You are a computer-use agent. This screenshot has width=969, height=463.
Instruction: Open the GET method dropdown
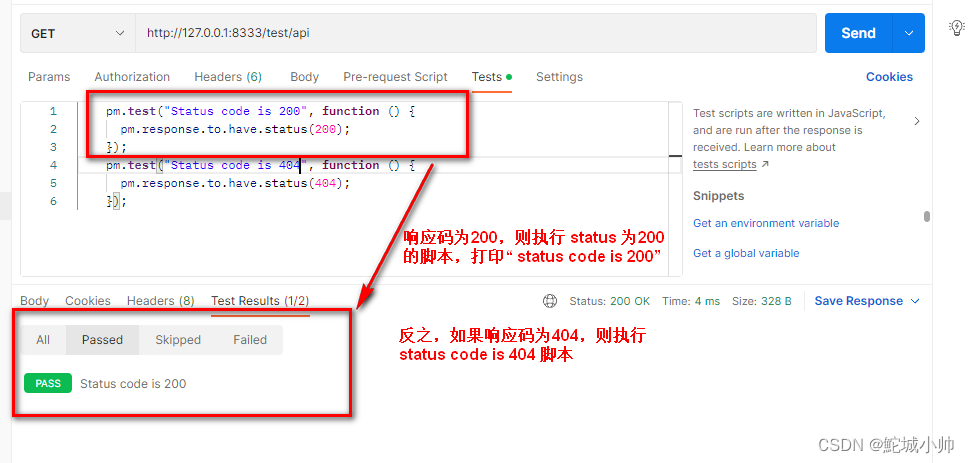[78, 33]
